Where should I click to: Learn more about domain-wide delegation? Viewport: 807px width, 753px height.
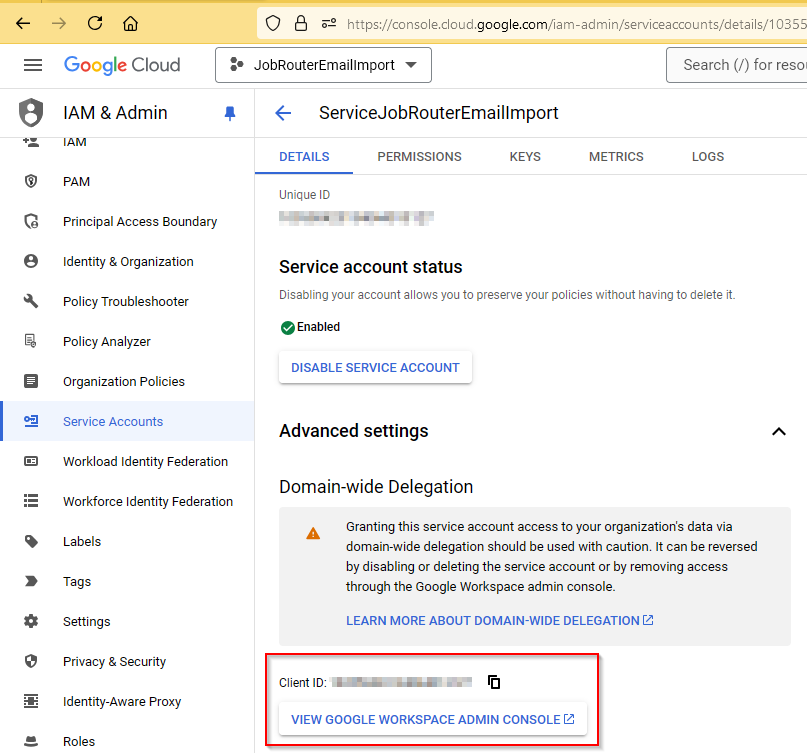pyautogui.click(x=500, y=619)
